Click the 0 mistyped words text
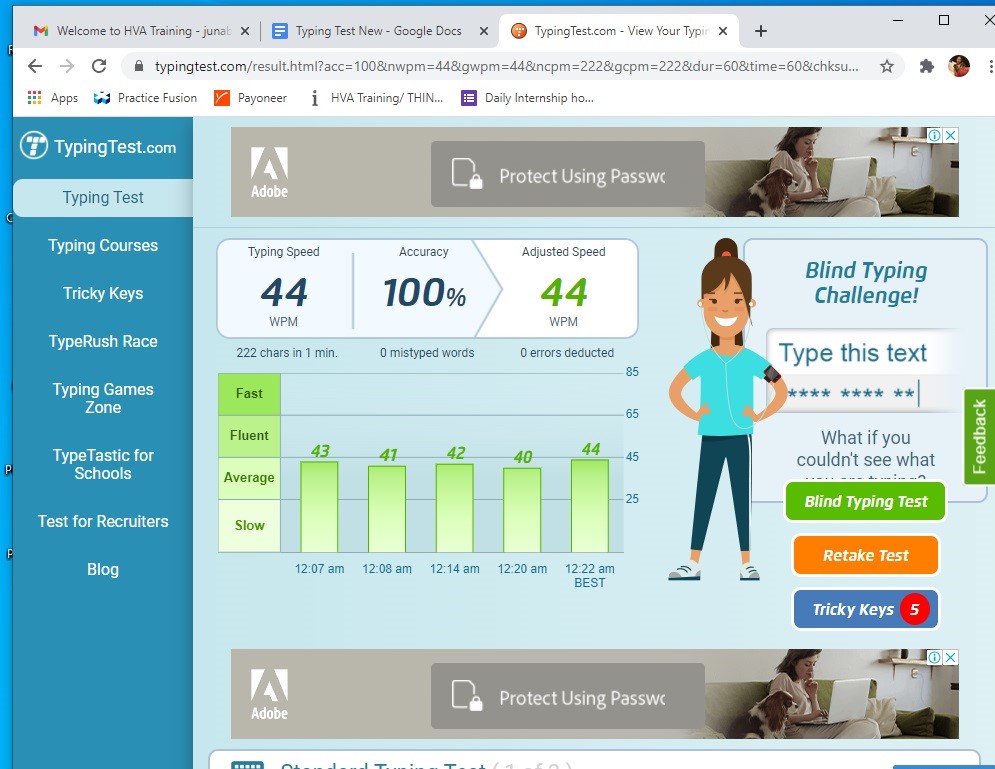 click(x=427, y=353)
